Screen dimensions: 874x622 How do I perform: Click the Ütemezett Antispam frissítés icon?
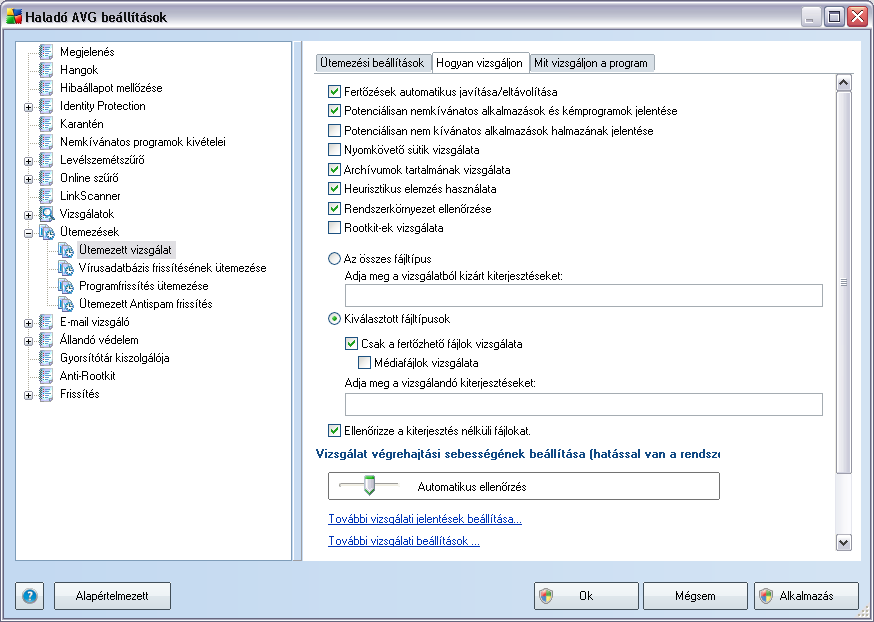66,304
